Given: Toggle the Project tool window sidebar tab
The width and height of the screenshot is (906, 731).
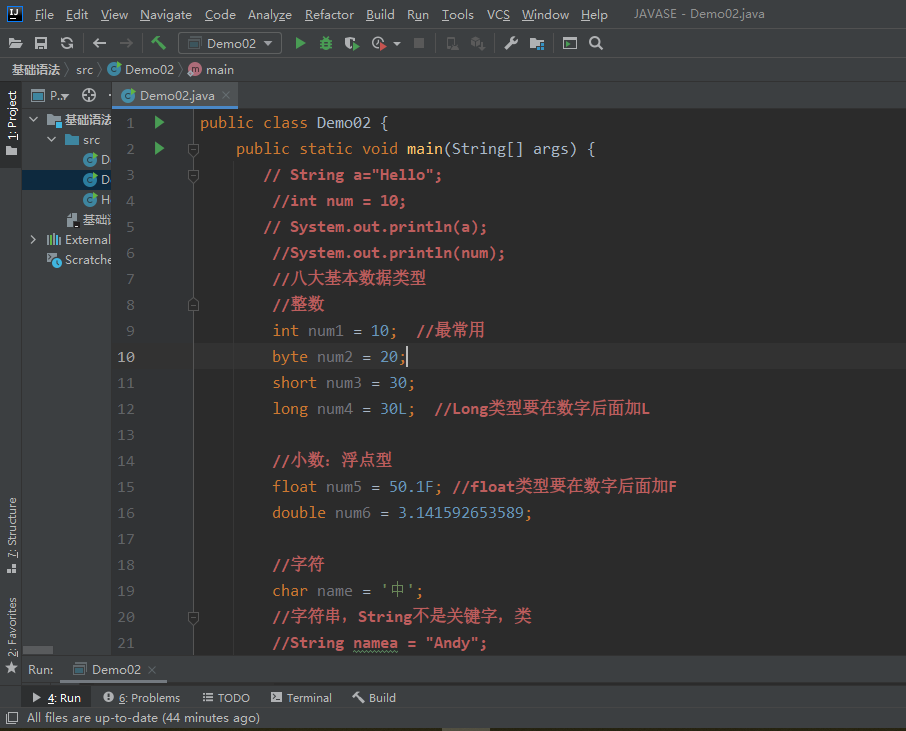Looking at the screenshot, I should pyautogui.click(x=11, y=120).
